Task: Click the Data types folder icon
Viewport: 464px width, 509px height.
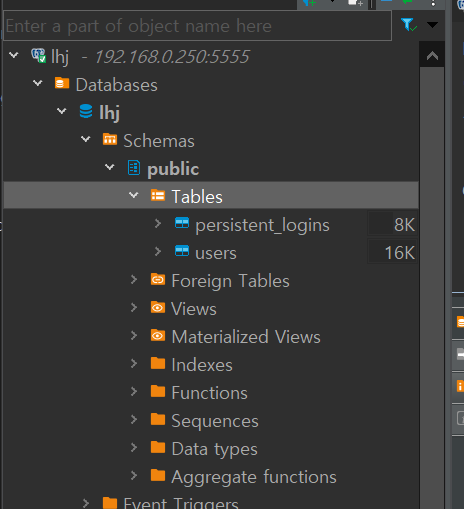Action: tap(158, 447)
